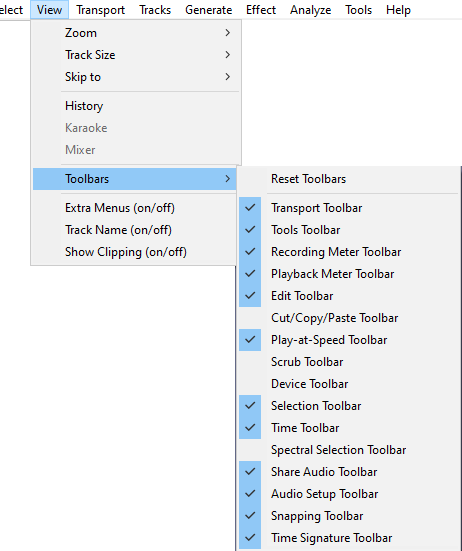
Task: Uncheck Time Toolbar
Action: tap(349, 428)
